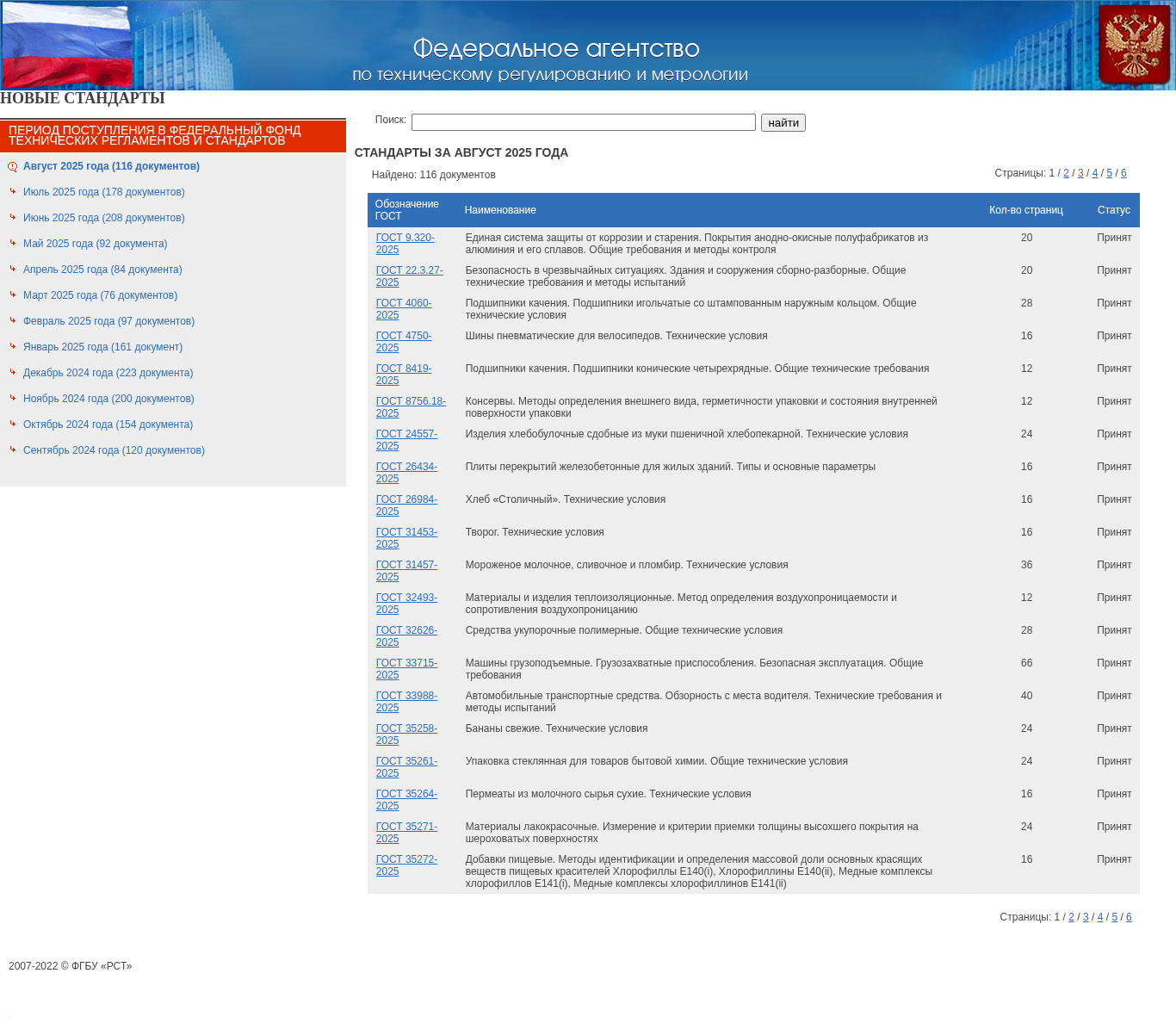Open Май 2025 года (92 документа)
This screenshot has width=1176, height=1029.
pyautogui.click(x=96, y=244)
